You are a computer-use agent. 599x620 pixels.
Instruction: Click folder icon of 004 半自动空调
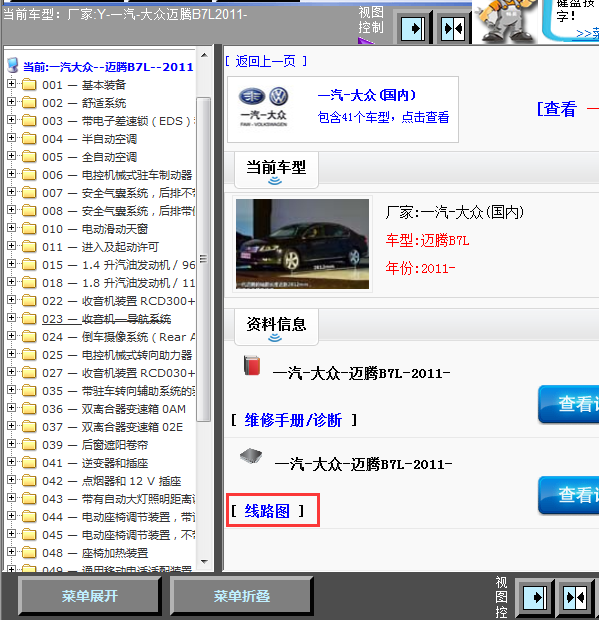tap(29, 139)
